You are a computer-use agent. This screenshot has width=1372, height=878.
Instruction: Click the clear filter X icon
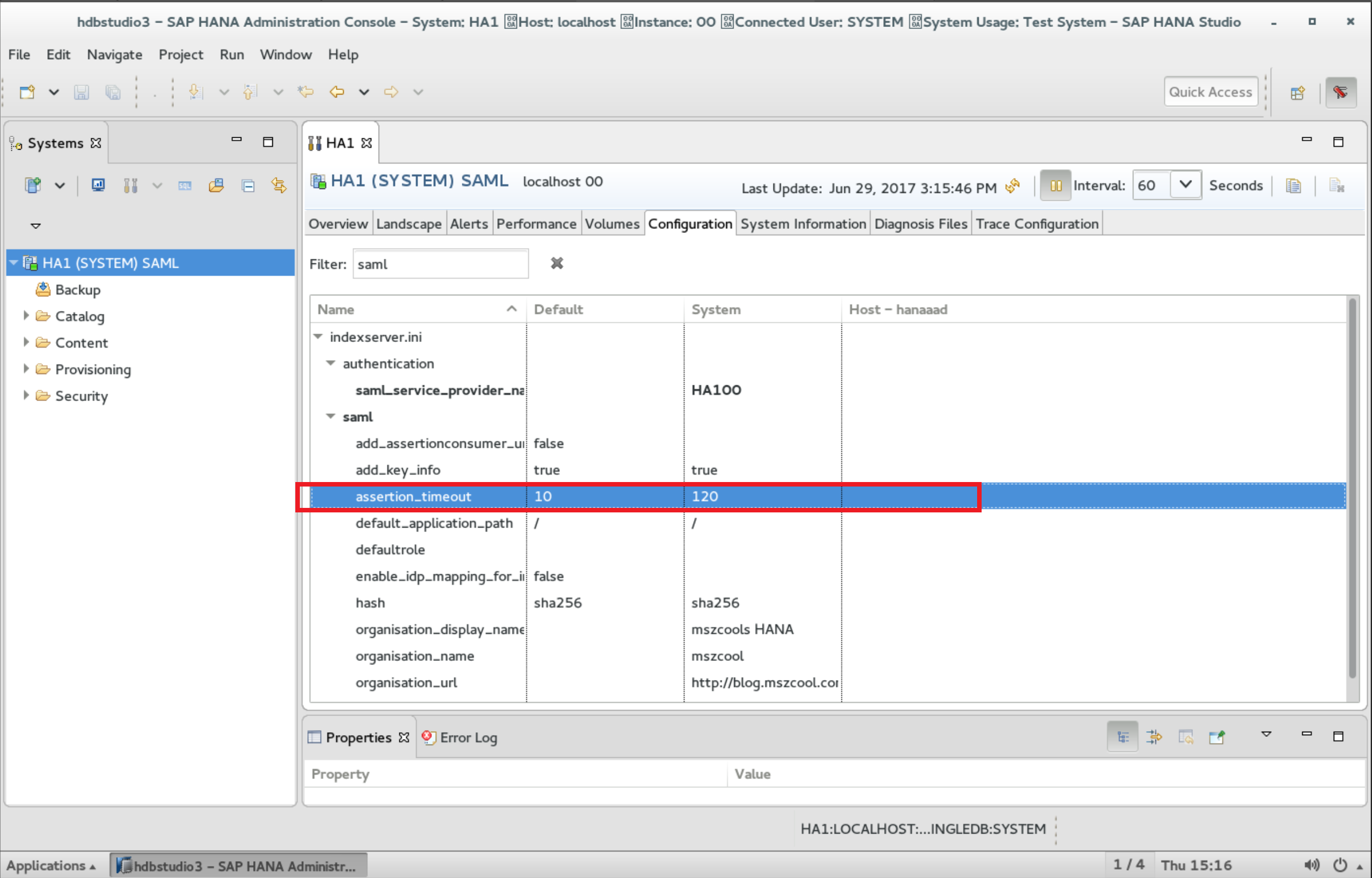(x=556, y=263)
